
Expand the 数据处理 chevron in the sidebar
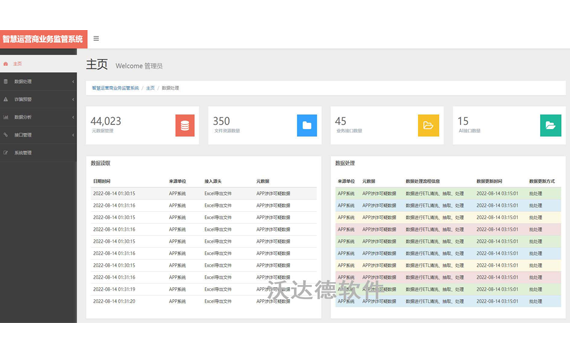(73, 81)
